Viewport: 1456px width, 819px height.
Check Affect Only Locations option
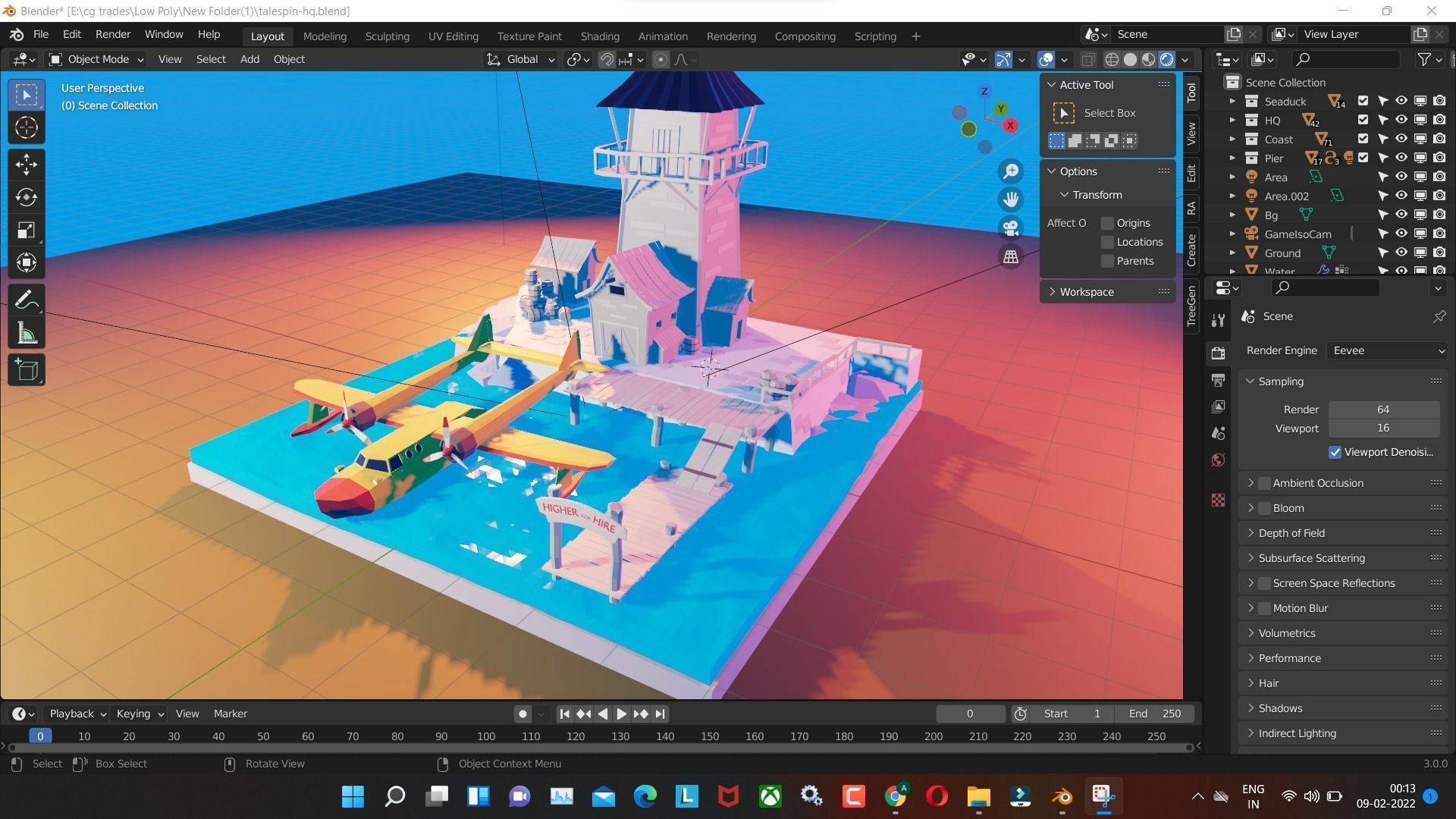1107,242
